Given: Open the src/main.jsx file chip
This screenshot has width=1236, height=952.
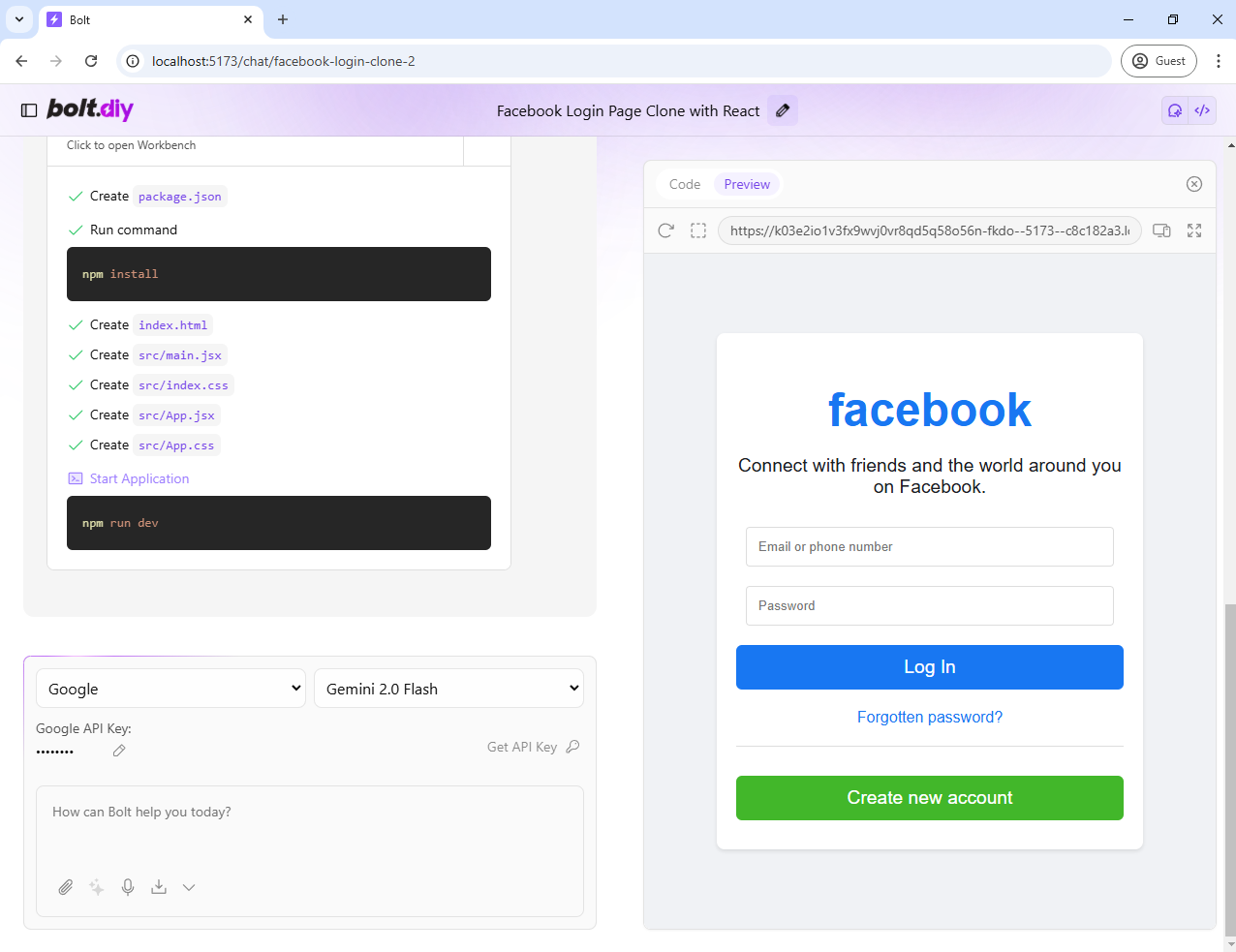Looking at the screenshot, I should point(180,355).
